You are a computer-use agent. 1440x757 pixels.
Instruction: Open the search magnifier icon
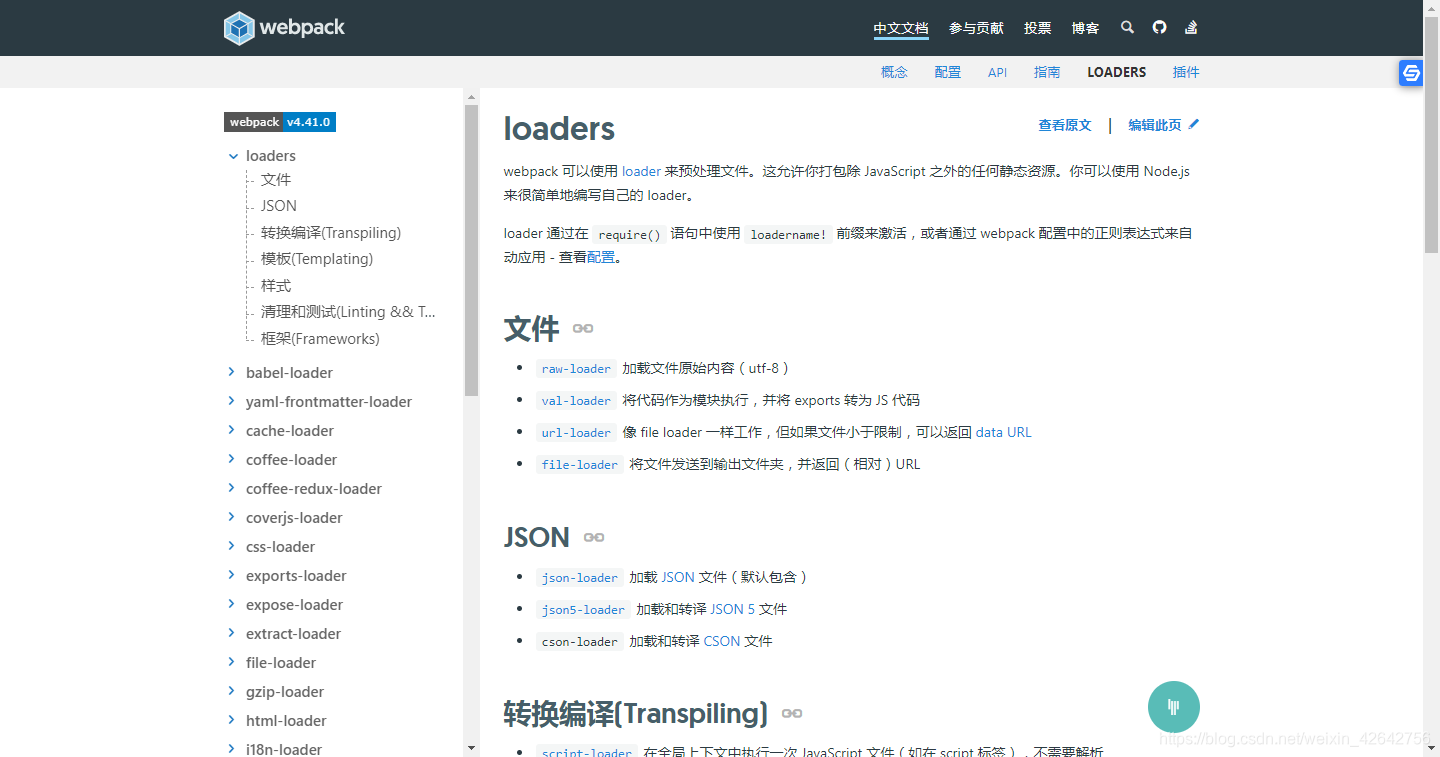[1128, 27]
